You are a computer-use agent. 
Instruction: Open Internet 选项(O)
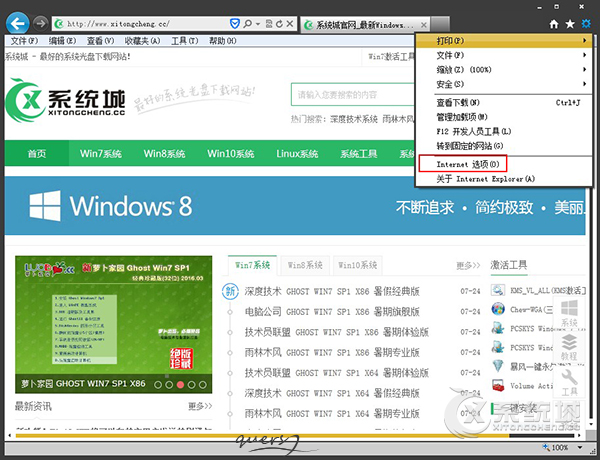pyautogui.click(x=504, y=165)
